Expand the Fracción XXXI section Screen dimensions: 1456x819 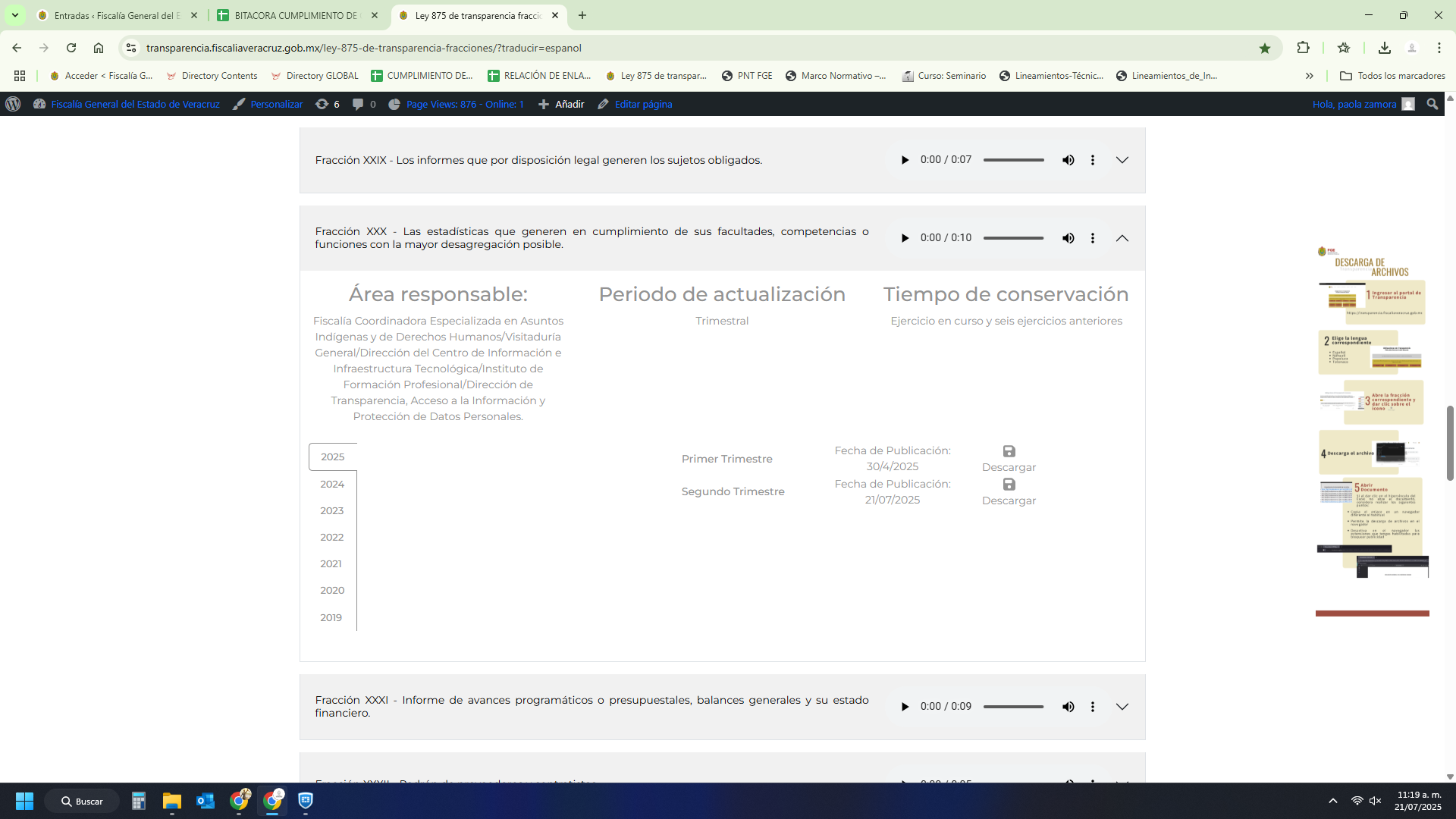coord(1122,707)
